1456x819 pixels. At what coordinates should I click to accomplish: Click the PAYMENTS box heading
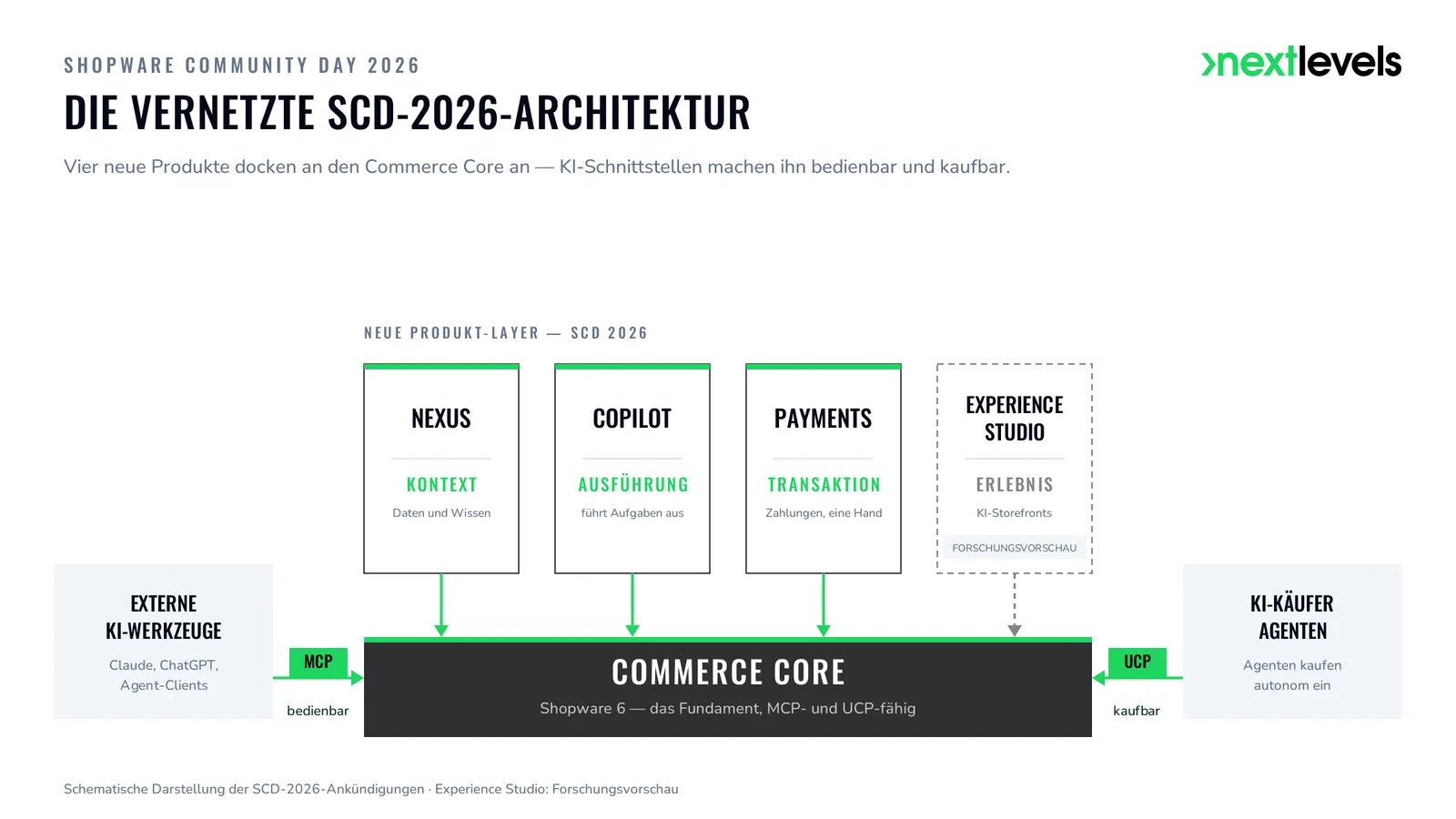824,419
